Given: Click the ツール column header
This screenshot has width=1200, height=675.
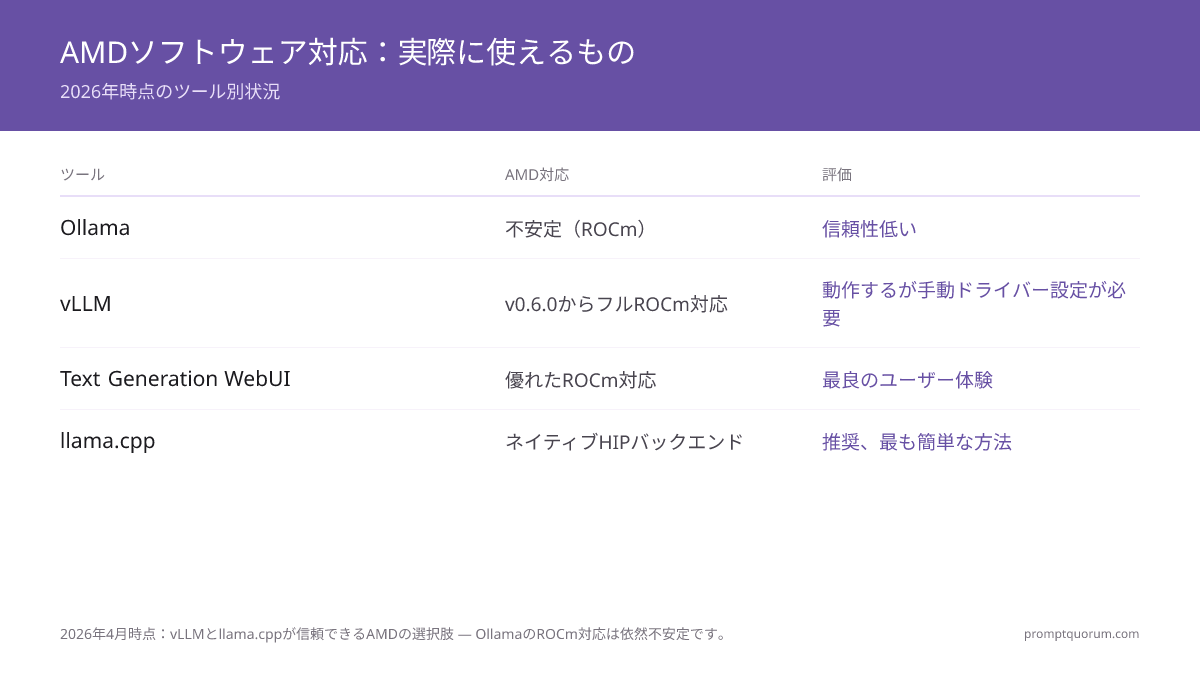Looking at the screenshot, I should pos(82,174).
